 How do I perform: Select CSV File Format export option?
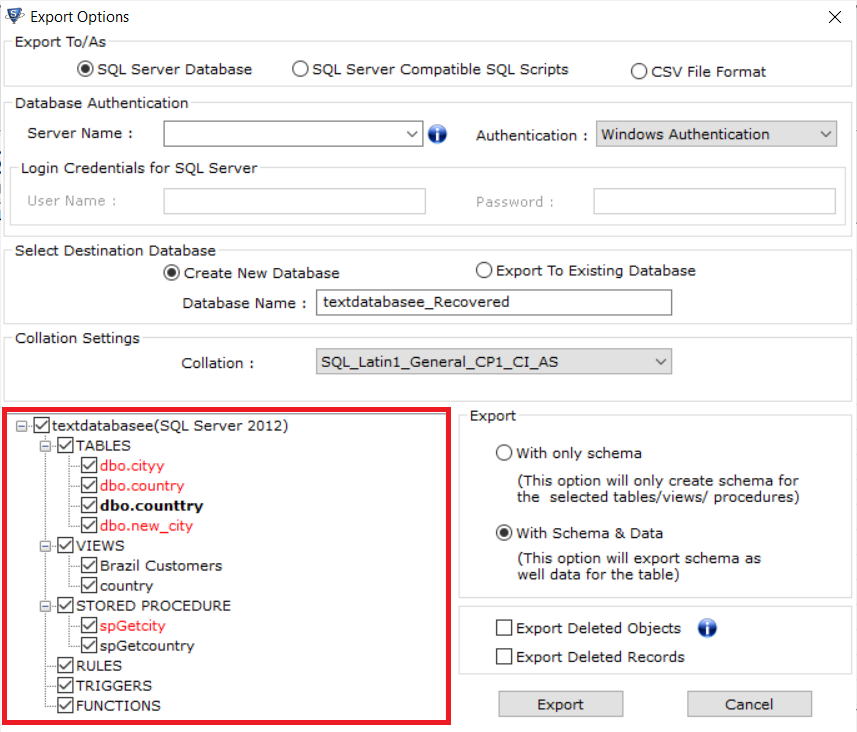[638, 71]
